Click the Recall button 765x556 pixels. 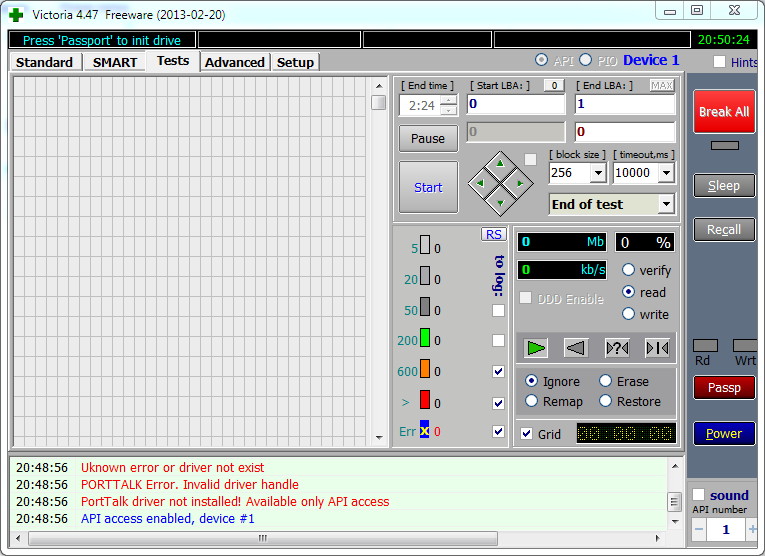tap(724, 230)
